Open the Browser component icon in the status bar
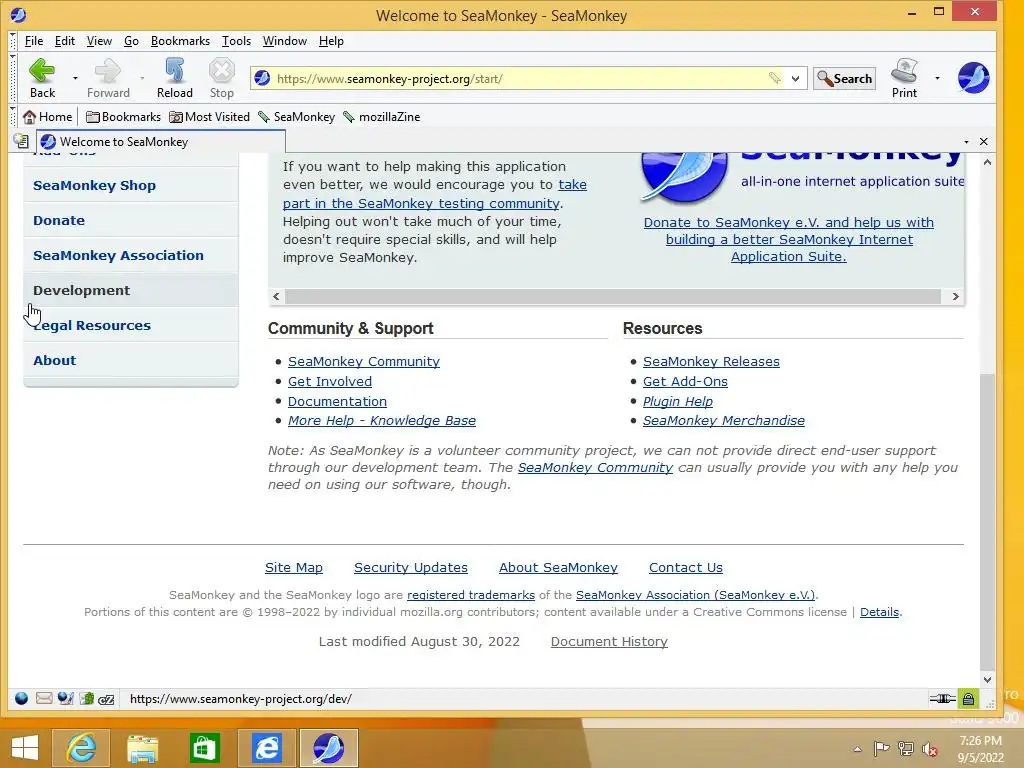This screenshot has width=1024, height=768. (22, 699)
